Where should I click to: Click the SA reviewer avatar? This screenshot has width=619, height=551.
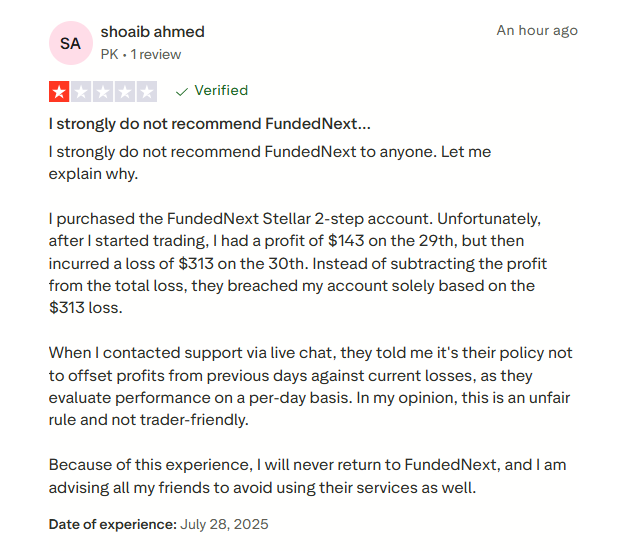[x=70, y=43]
